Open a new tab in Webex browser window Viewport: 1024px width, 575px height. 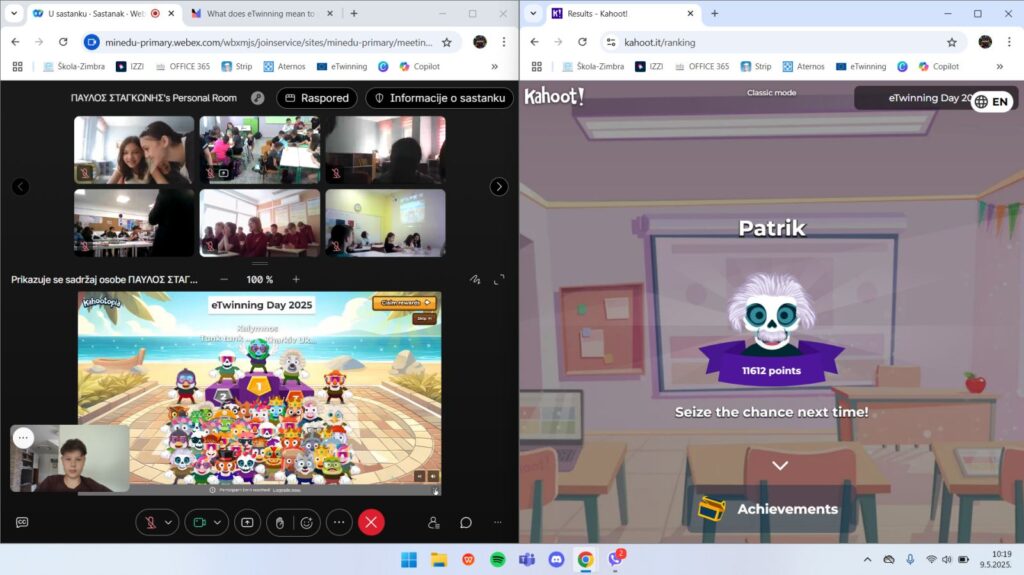354,13
